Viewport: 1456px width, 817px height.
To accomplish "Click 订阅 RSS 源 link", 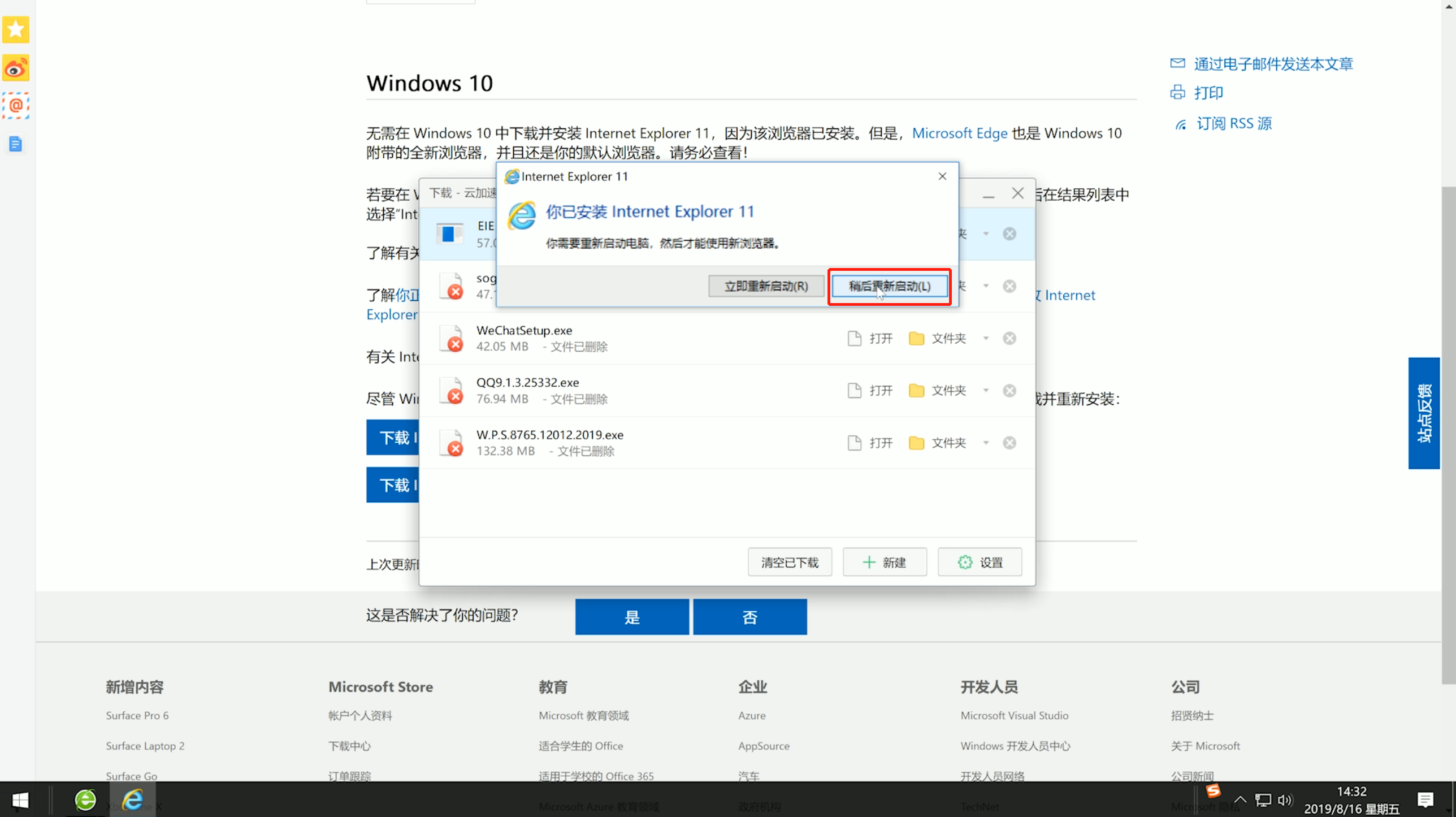I will [x=1234, y=124].
